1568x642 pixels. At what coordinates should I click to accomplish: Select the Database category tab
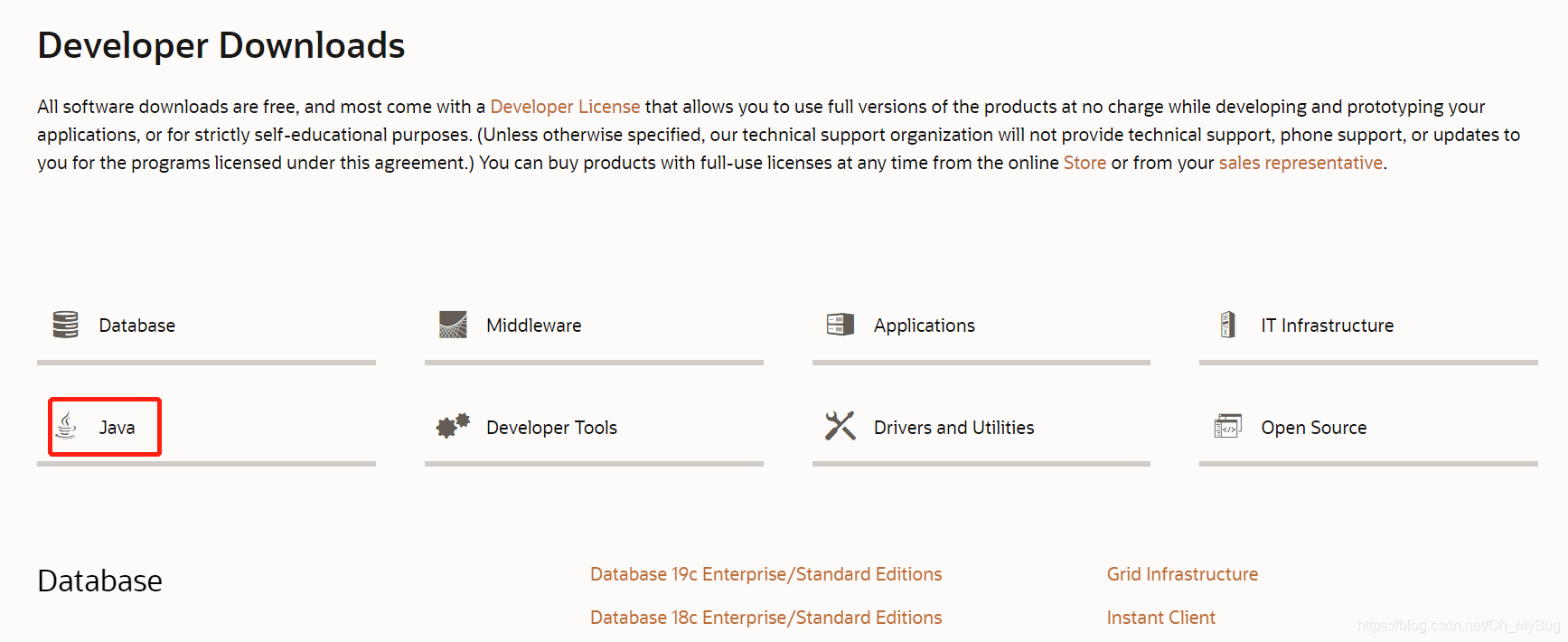coord(206,326)
